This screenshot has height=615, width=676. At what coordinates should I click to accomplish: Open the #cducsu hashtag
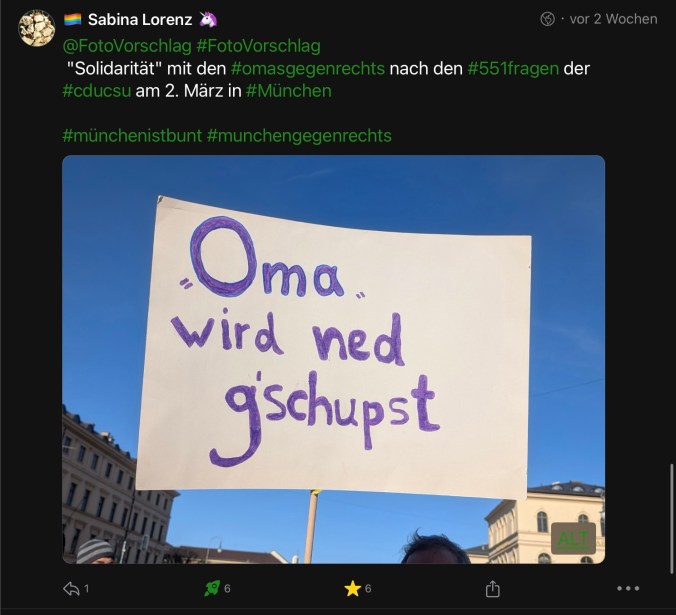pos(97,91)
